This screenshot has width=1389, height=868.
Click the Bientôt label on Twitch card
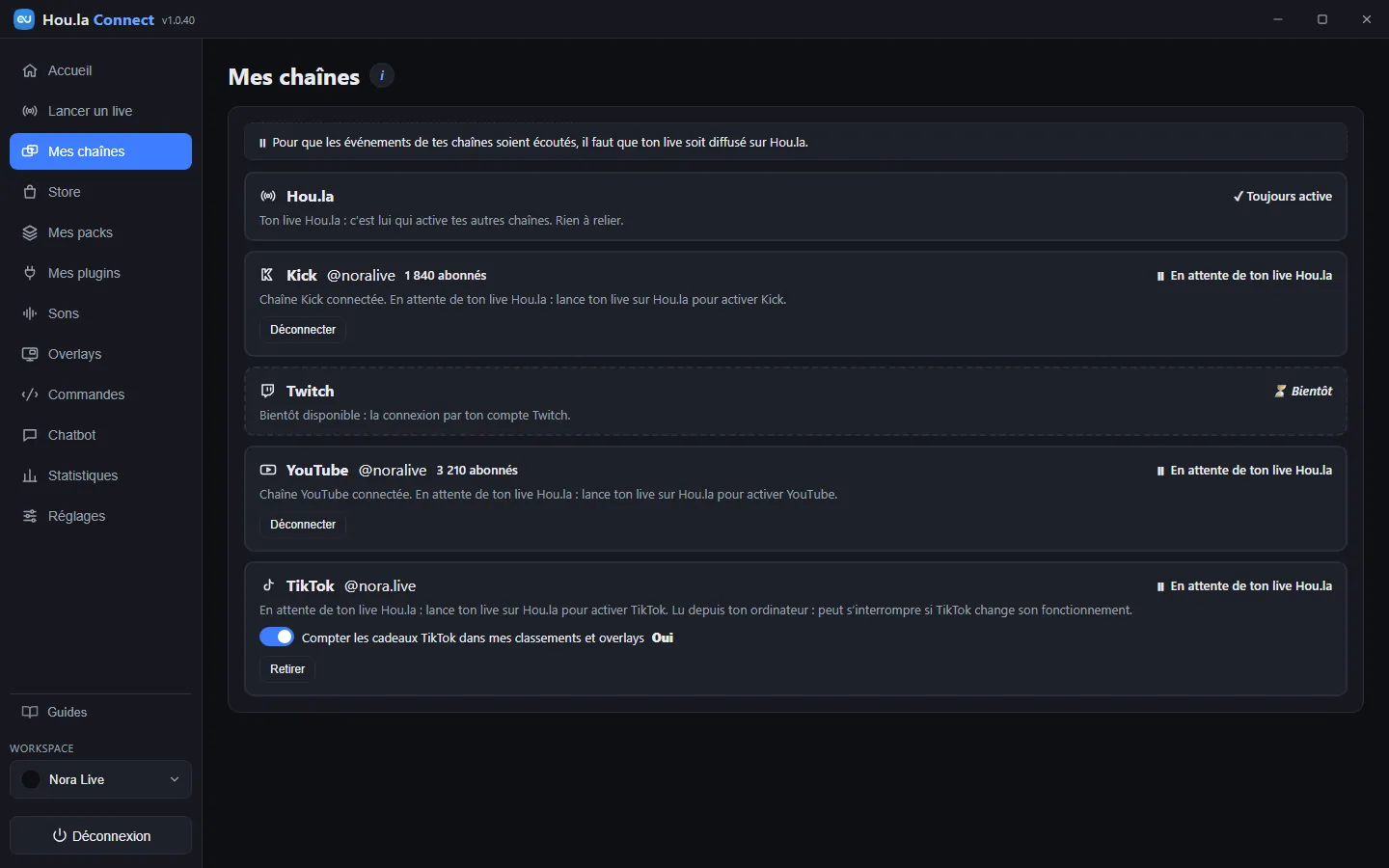tap(1312, 391)
